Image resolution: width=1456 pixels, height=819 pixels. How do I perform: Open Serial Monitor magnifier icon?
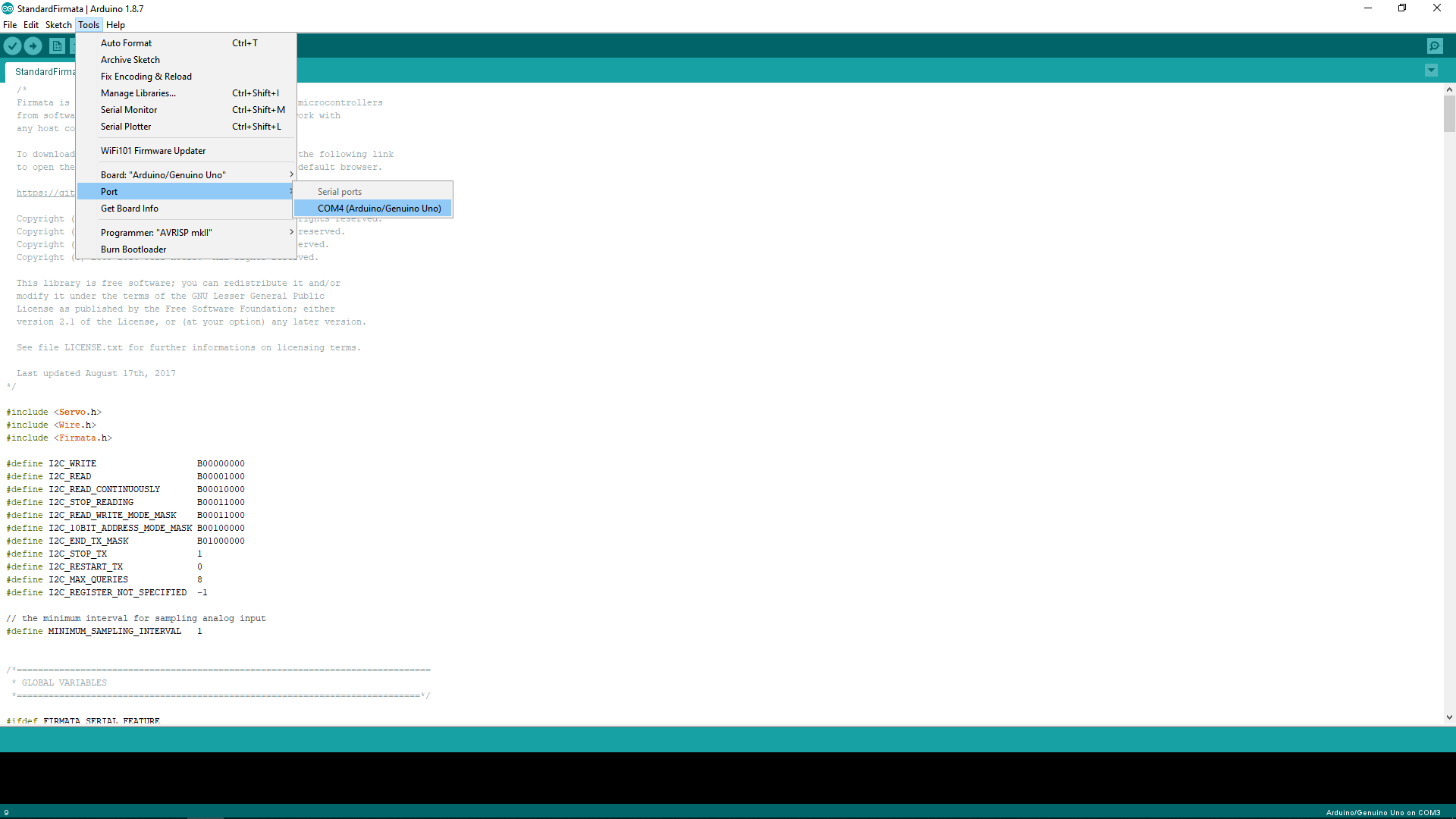point(1435,46)
